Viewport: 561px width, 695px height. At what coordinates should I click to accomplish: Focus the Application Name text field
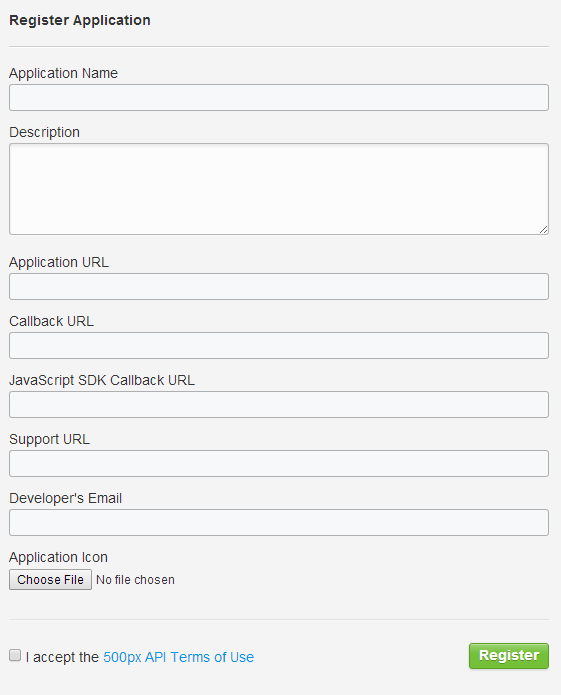click(x=279, y=98)
